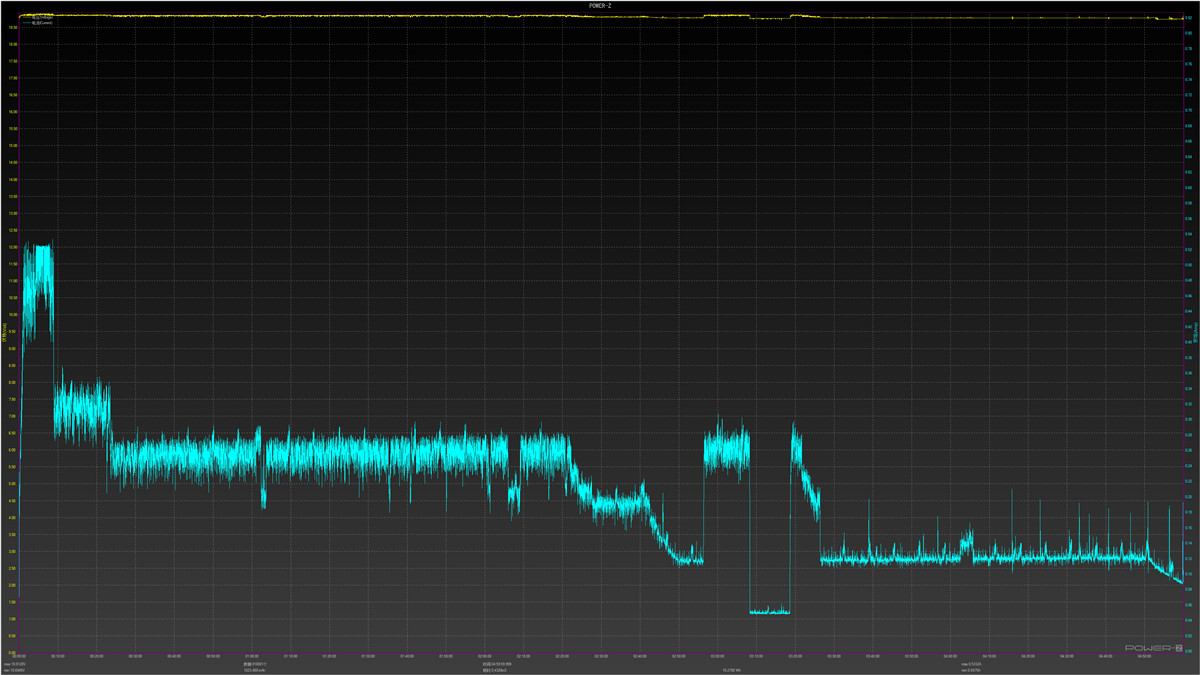Click the left vertical voltage axis title
1200x675 pixels.
[x=5, y=333]
